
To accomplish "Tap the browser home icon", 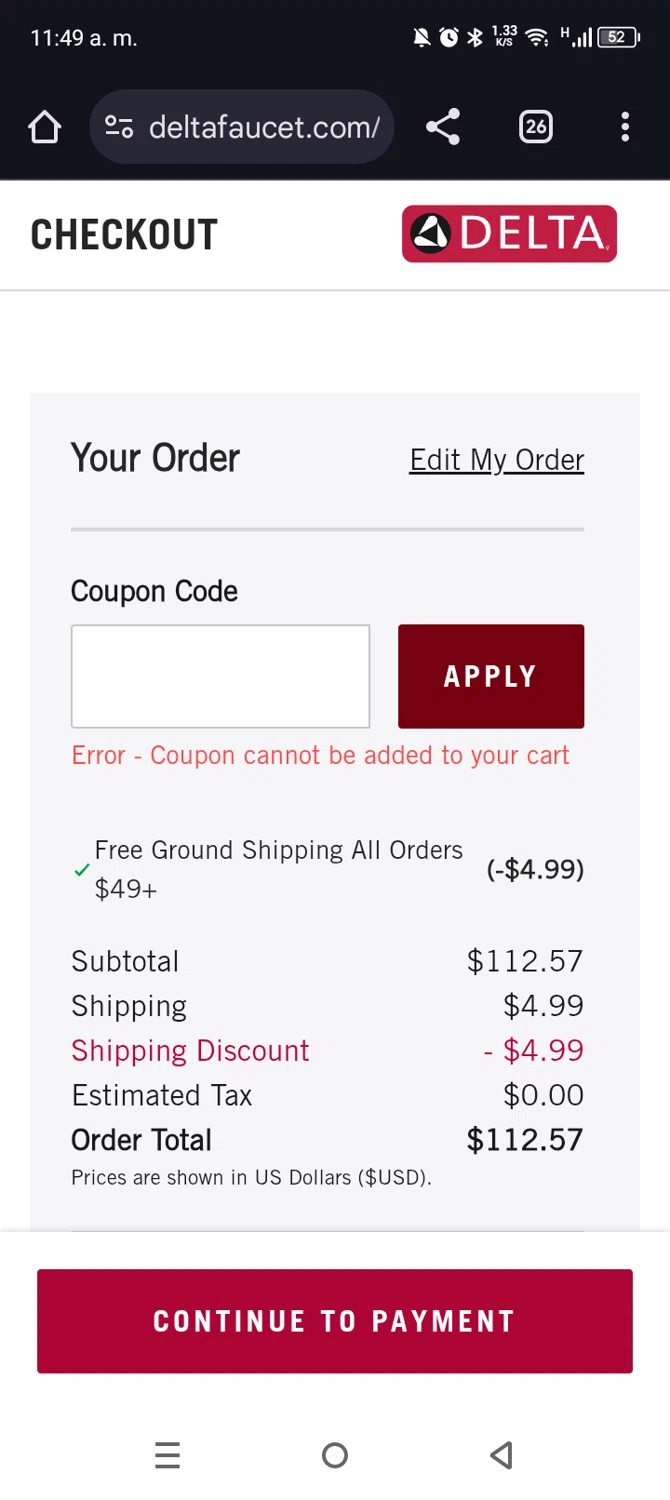I will (45, 127).
